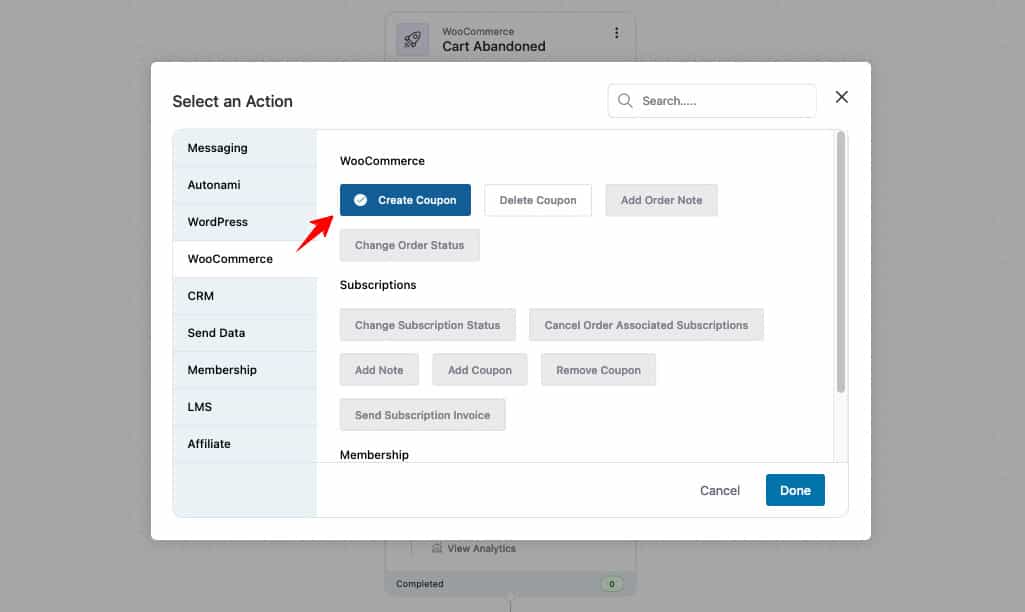
Task: Open the CRM category
Action: coord(244,296)
